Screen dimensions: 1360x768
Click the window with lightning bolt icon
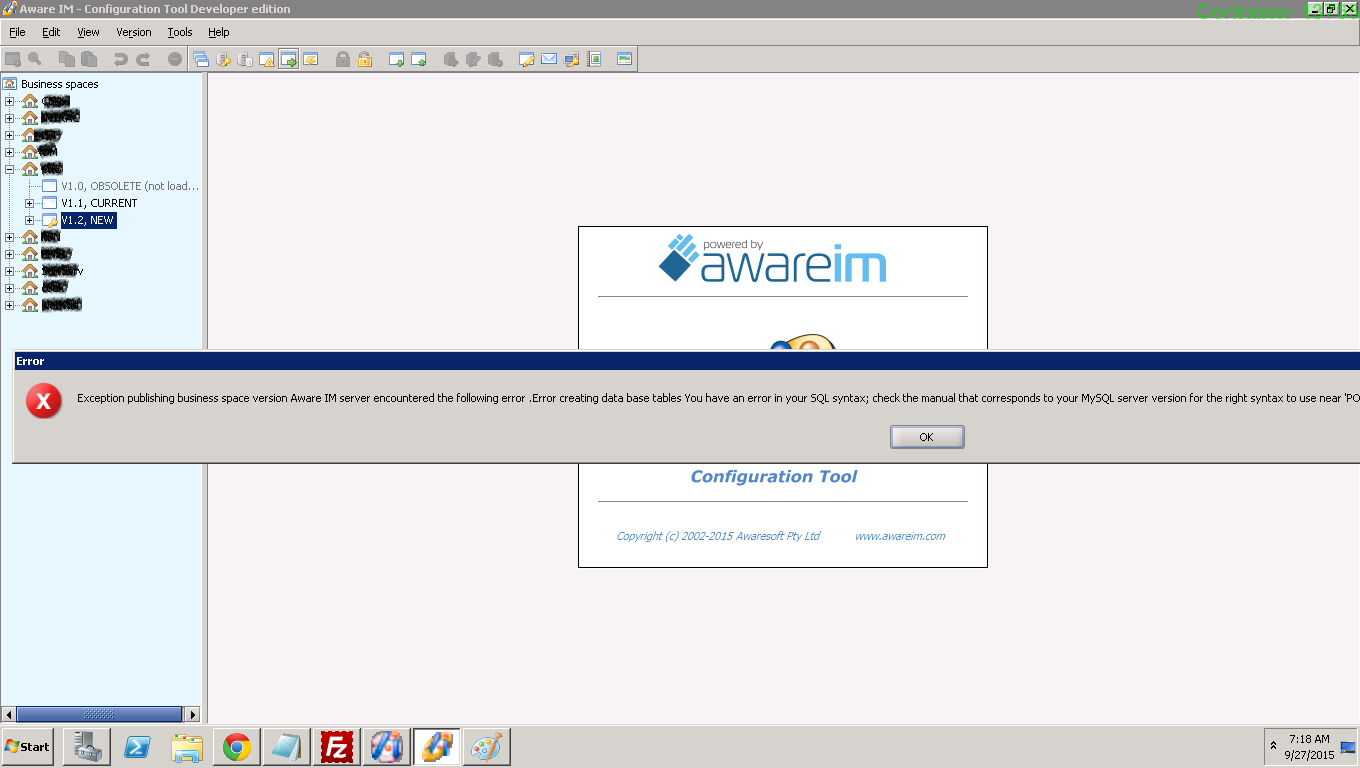tap(311, 59)
